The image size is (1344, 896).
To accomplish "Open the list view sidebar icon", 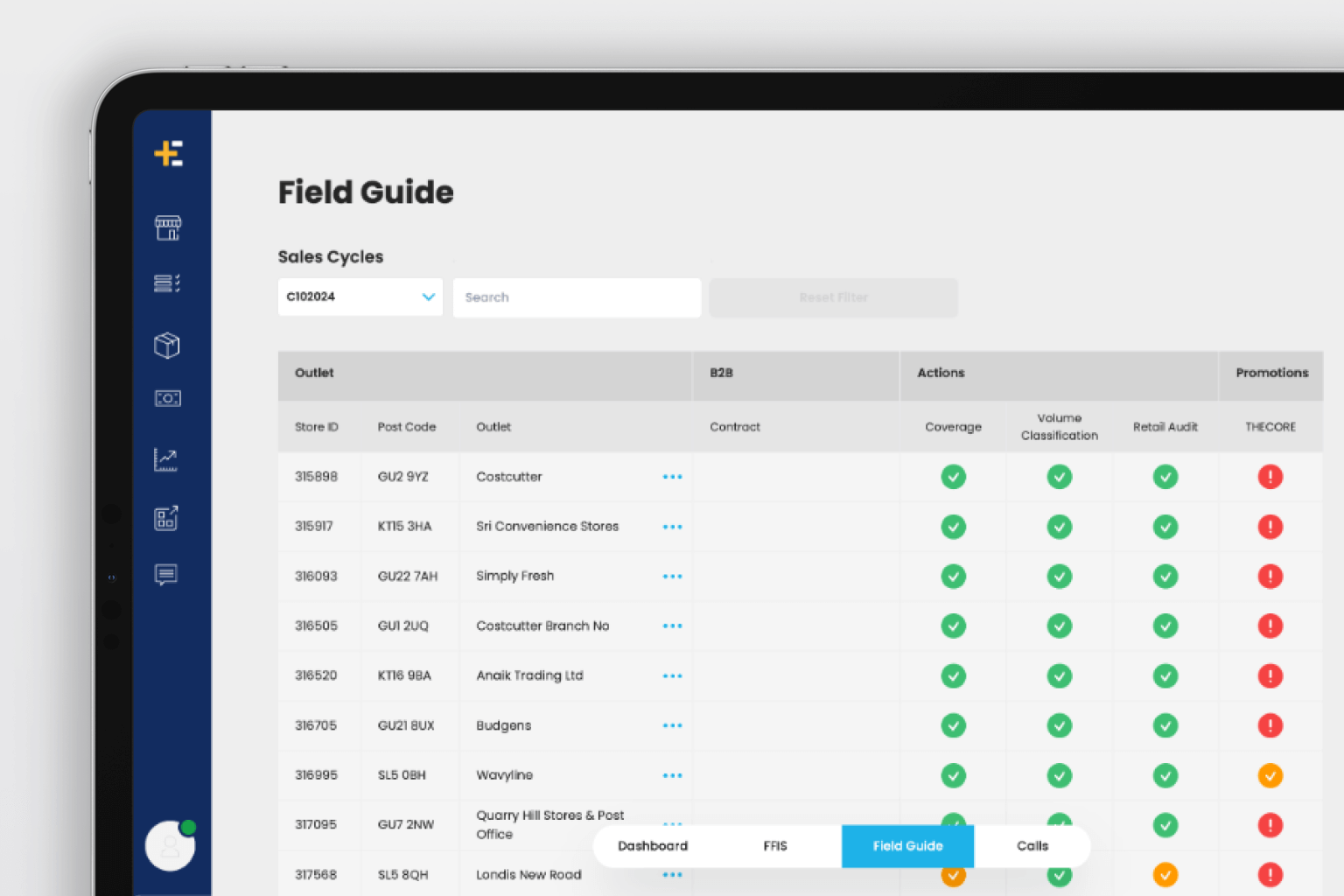I will 167,283.
